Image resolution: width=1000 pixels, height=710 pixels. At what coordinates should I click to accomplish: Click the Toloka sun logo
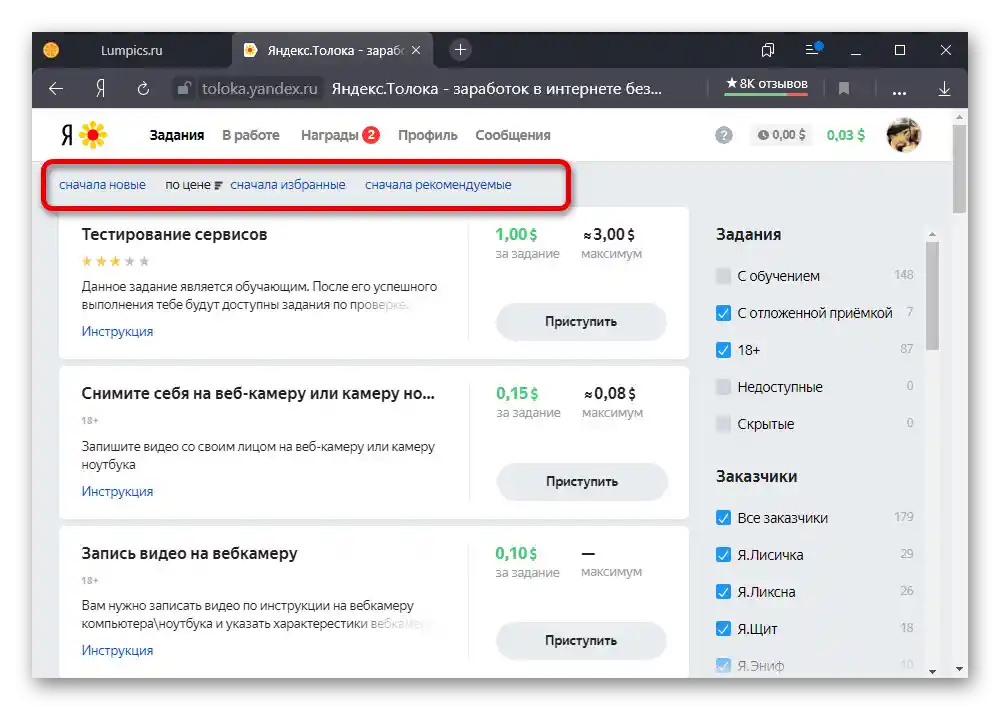[x=93, y=135]
